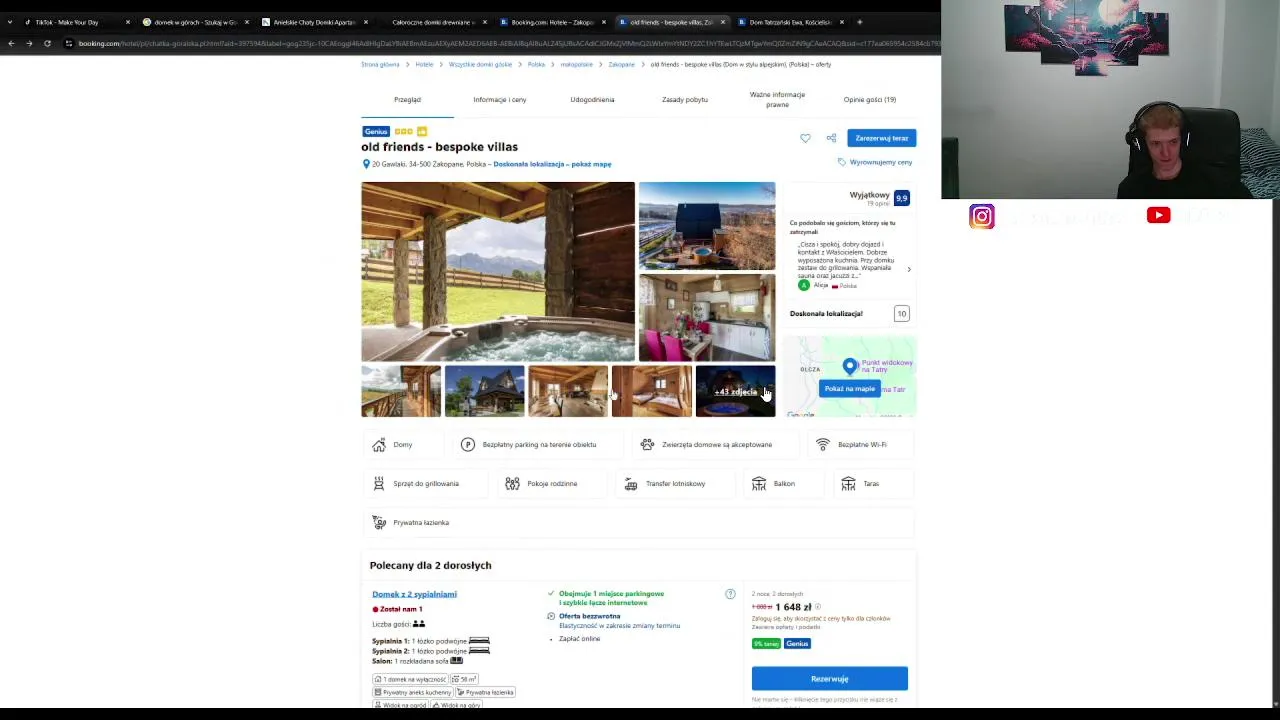Click the Zarezerwuj teraz button
Screen dimensions: 1280x720
point(882,138)
